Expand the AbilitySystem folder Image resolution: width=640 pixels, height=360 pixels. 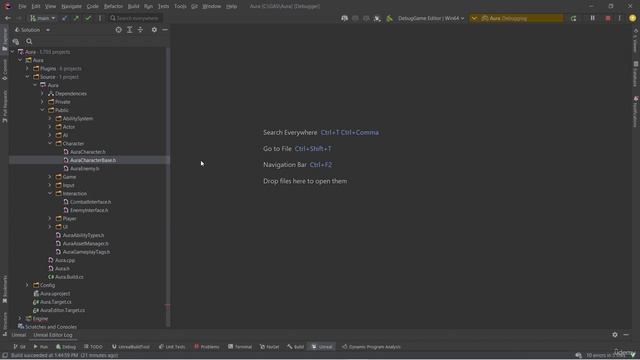click(x=50, y=118)
